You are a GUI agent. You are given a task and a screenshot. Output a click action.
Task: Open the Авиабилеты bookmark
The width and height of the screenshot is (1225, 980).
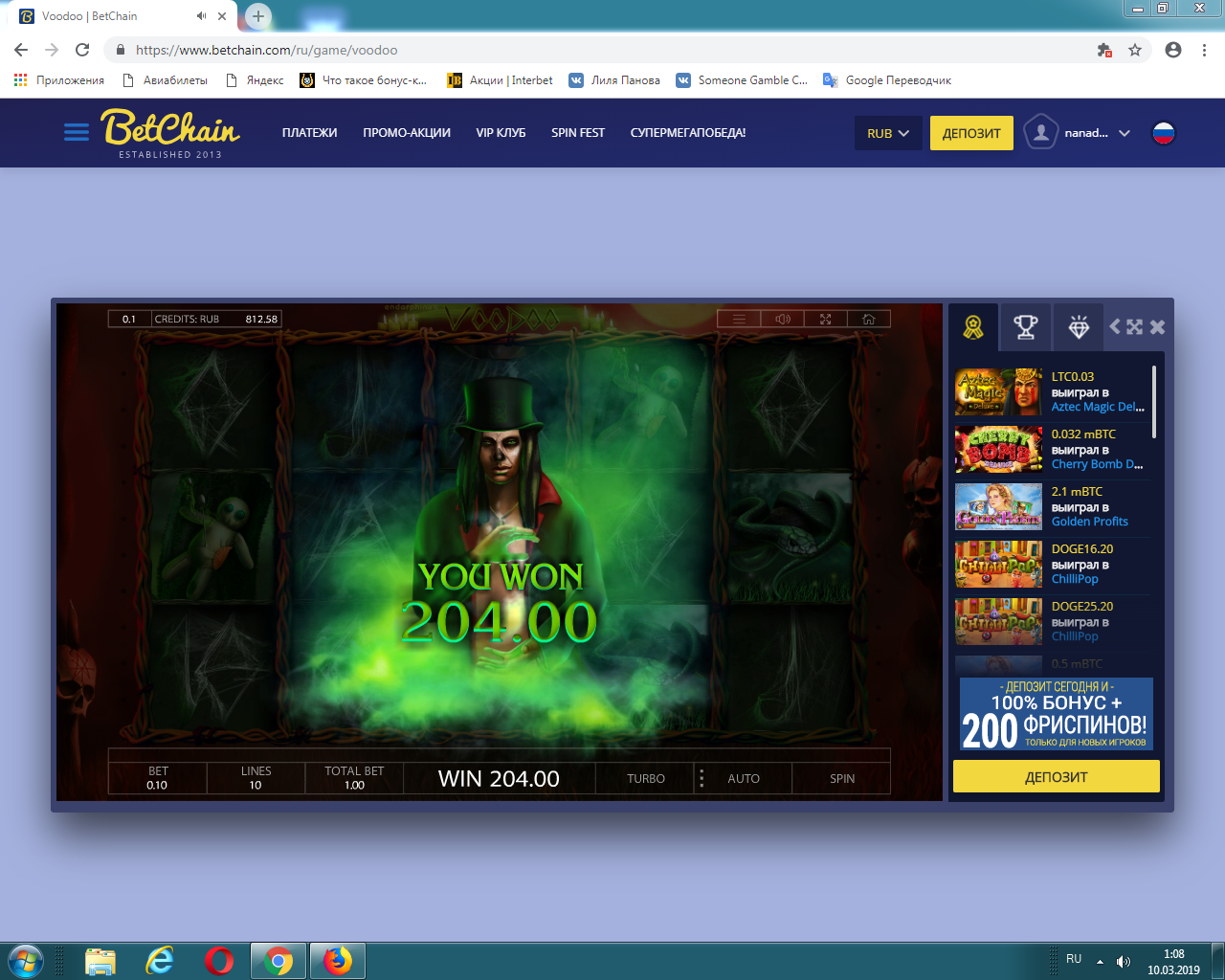point(165,80)
